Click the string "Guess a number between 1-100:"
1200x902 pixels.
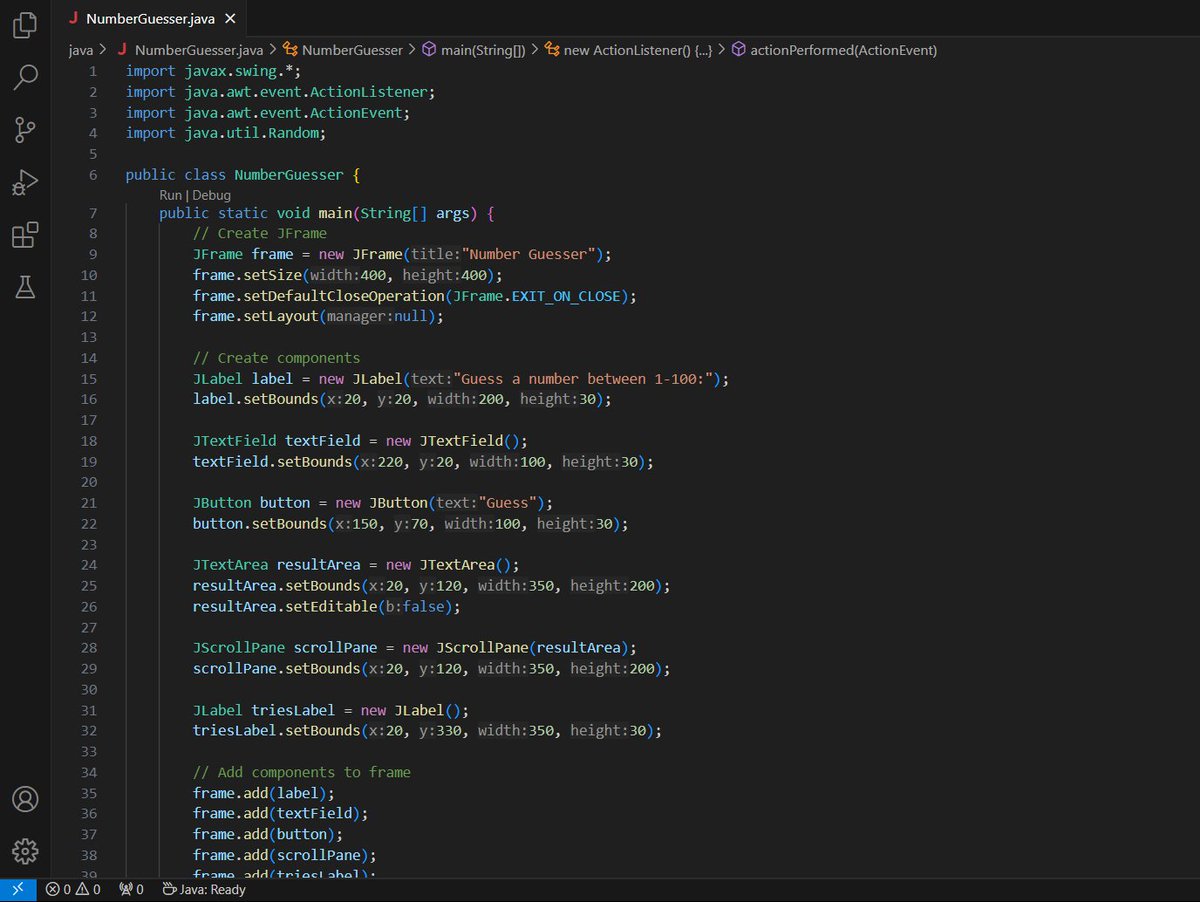(585, 379)
